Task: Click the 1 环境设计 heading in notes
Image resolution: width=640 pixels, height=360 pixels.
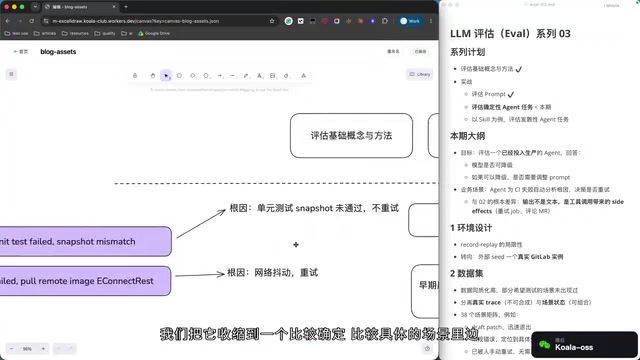Action: coord(471,228)
